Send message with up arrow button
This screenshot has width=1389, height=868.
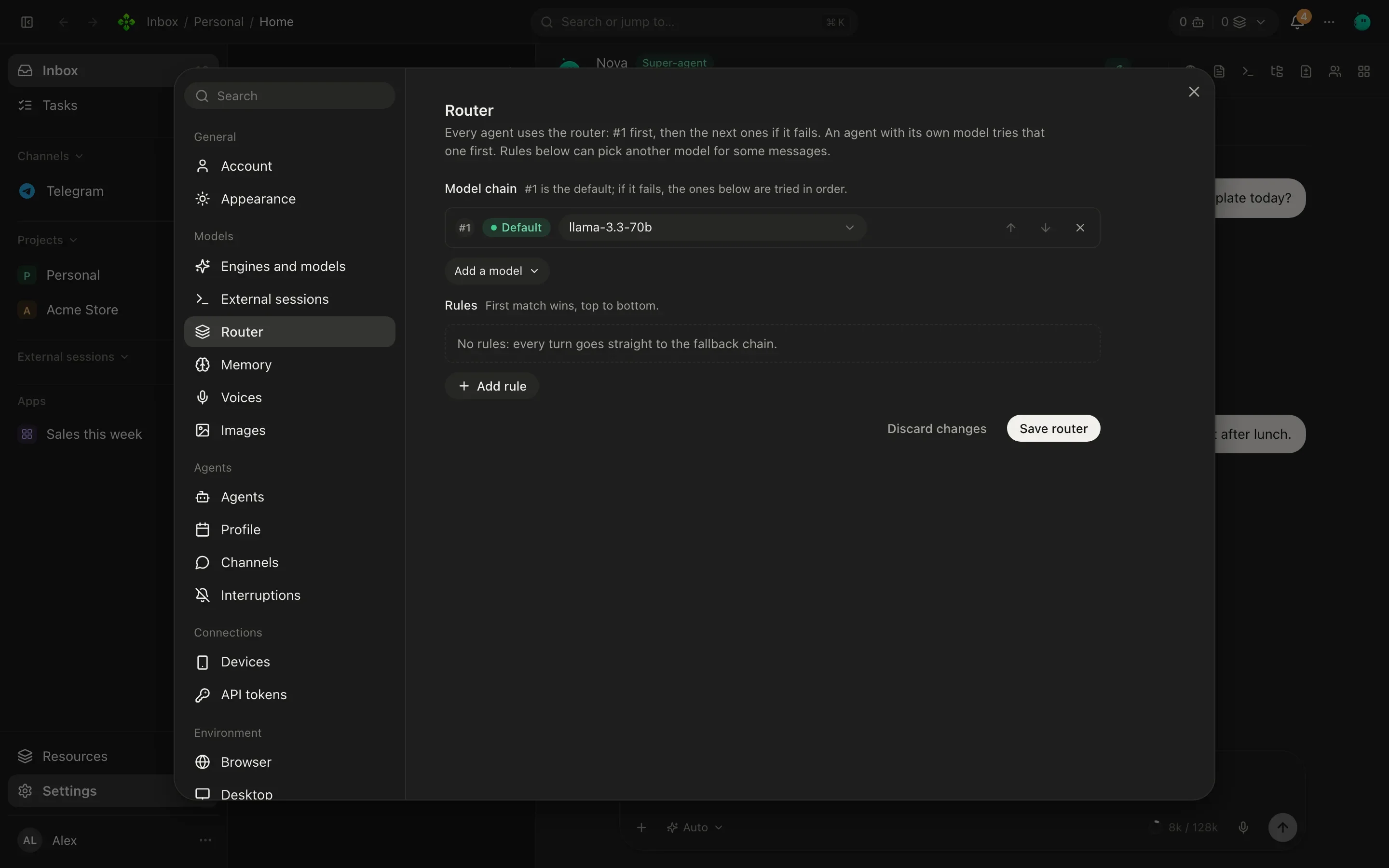(1283, 827)
